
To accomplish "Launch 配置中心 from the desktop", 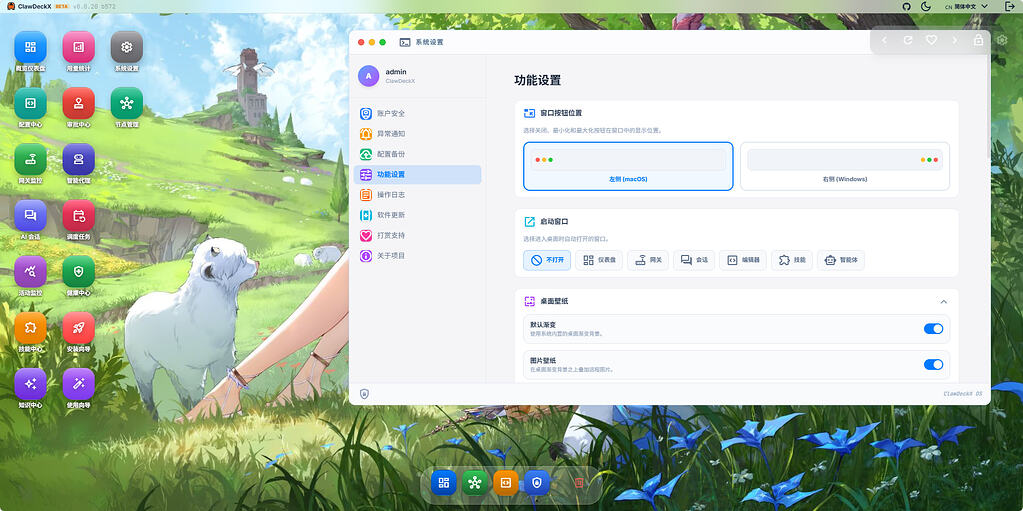I will [31, 103].
